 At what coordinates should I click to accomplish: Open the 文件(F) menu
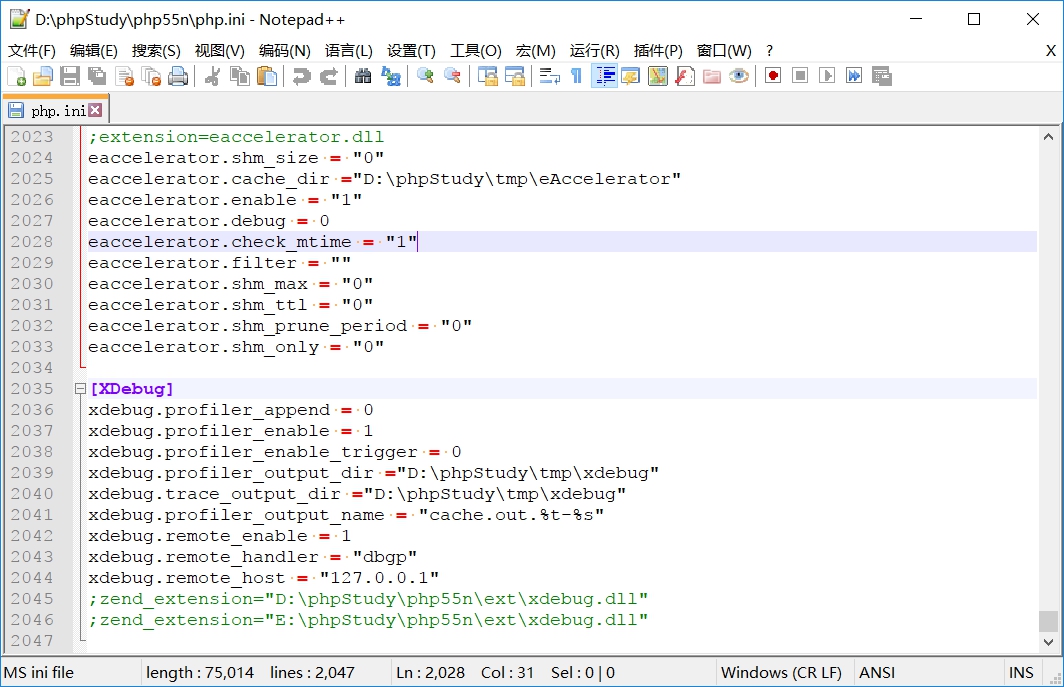pos(31,51)
